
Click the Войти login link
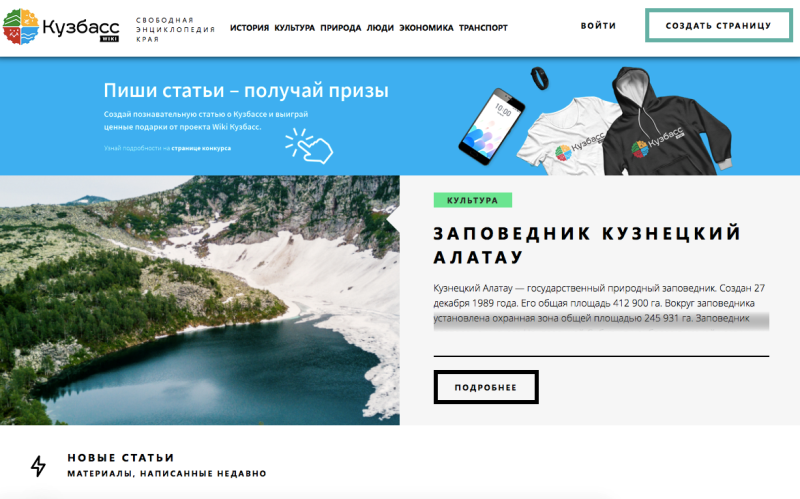click(598, 26)
